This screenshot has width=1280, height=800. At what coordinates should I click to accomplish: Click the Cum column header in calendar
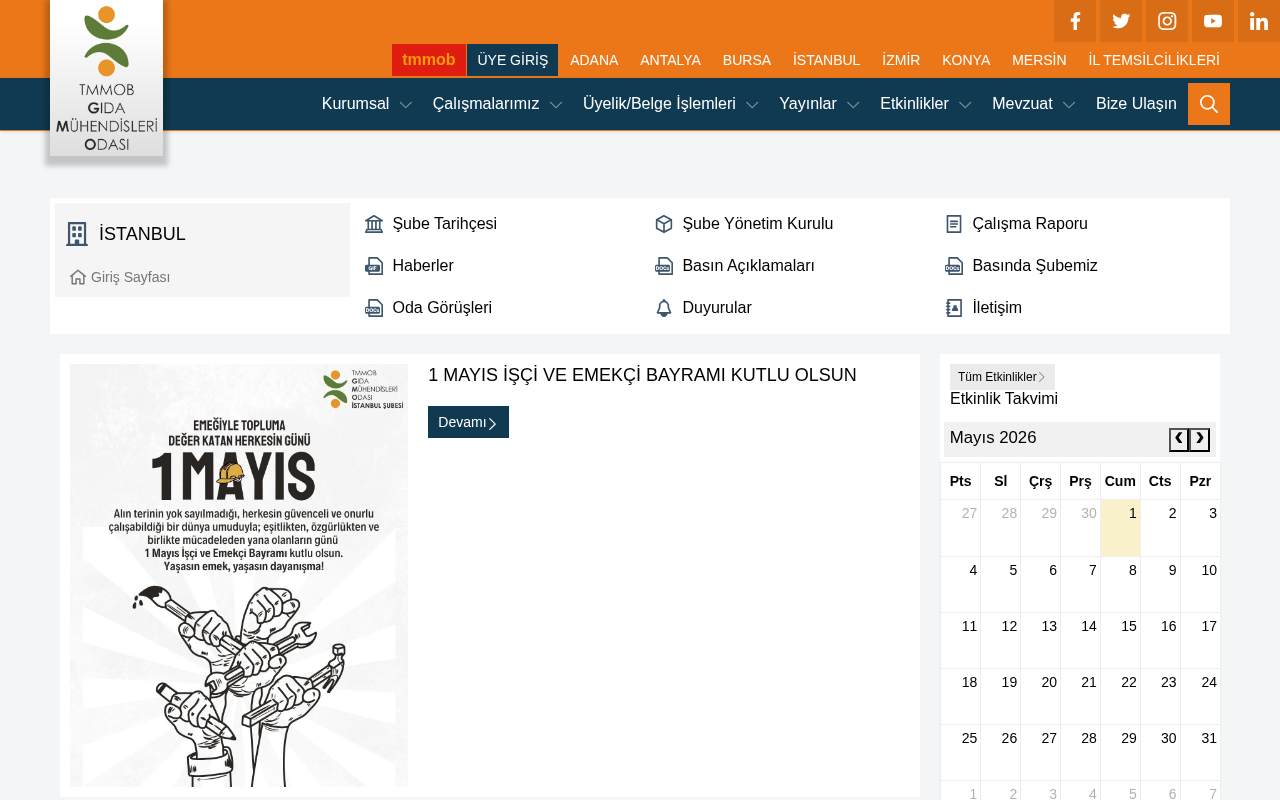click(1120, 481)
